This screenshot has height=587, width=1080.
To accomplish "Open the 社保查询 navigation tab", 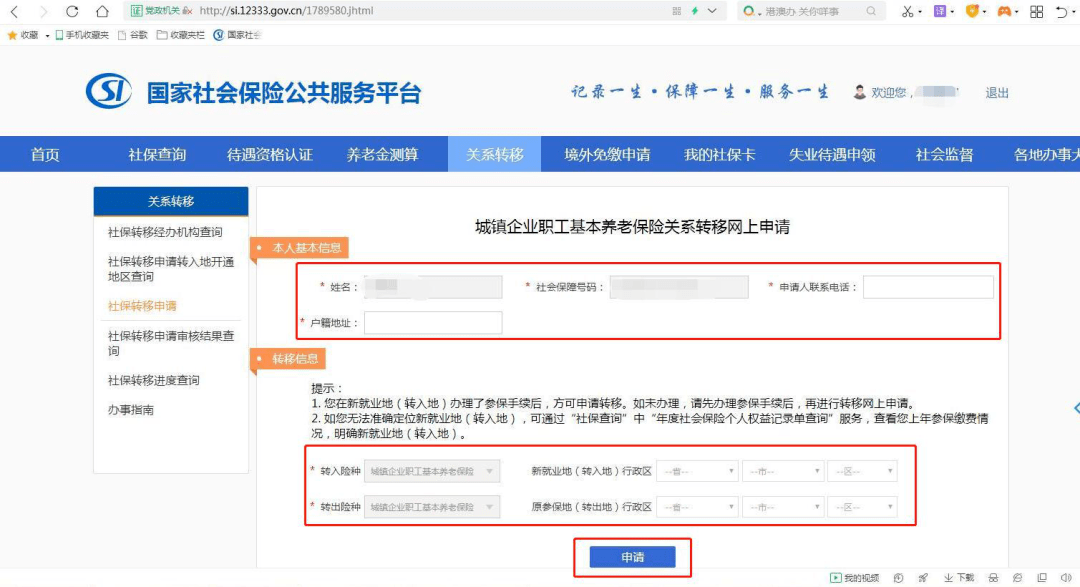I will pyautogui.click(x=157, y=154).
